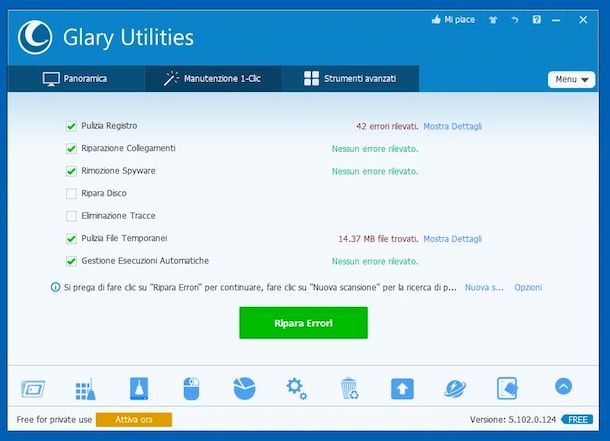Image resolution: width=610 pixels, height=441 pixels.
Task: Open the Menu dropdown
Action: 571,79
